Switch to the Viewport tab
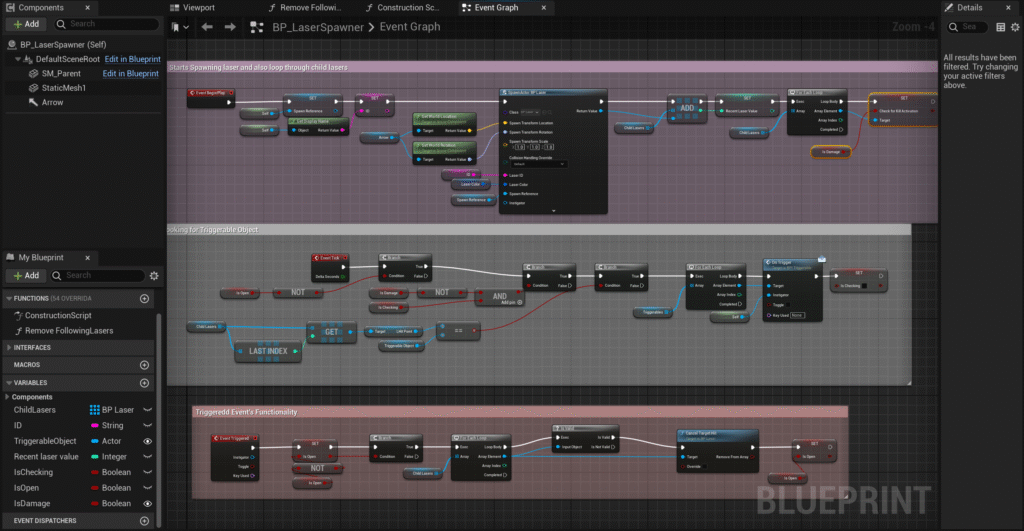Viewport: 1024px width, 531px height. click(193, 8)
